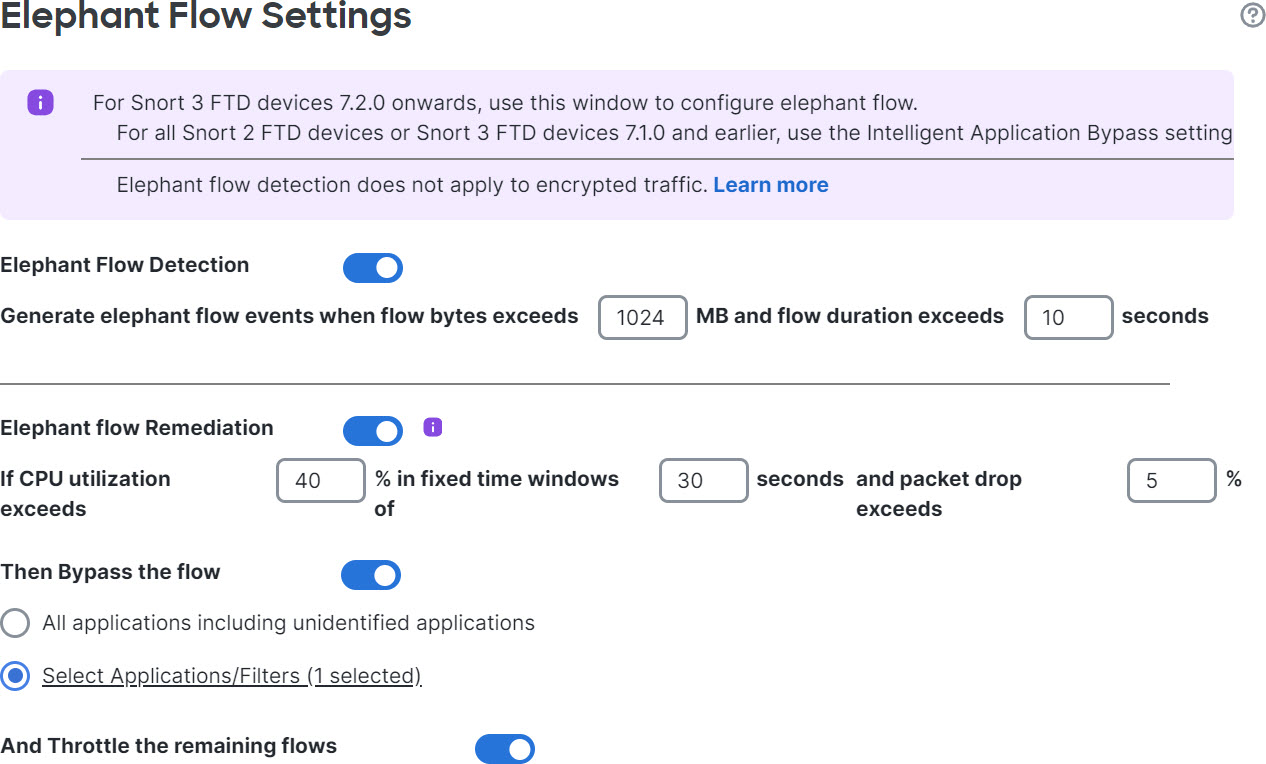Image resolution: width=1266 pixels, height=764 pixels.
Task: Disable the Elephant flow Remediation toggle
Action: (x=373, y=431)
